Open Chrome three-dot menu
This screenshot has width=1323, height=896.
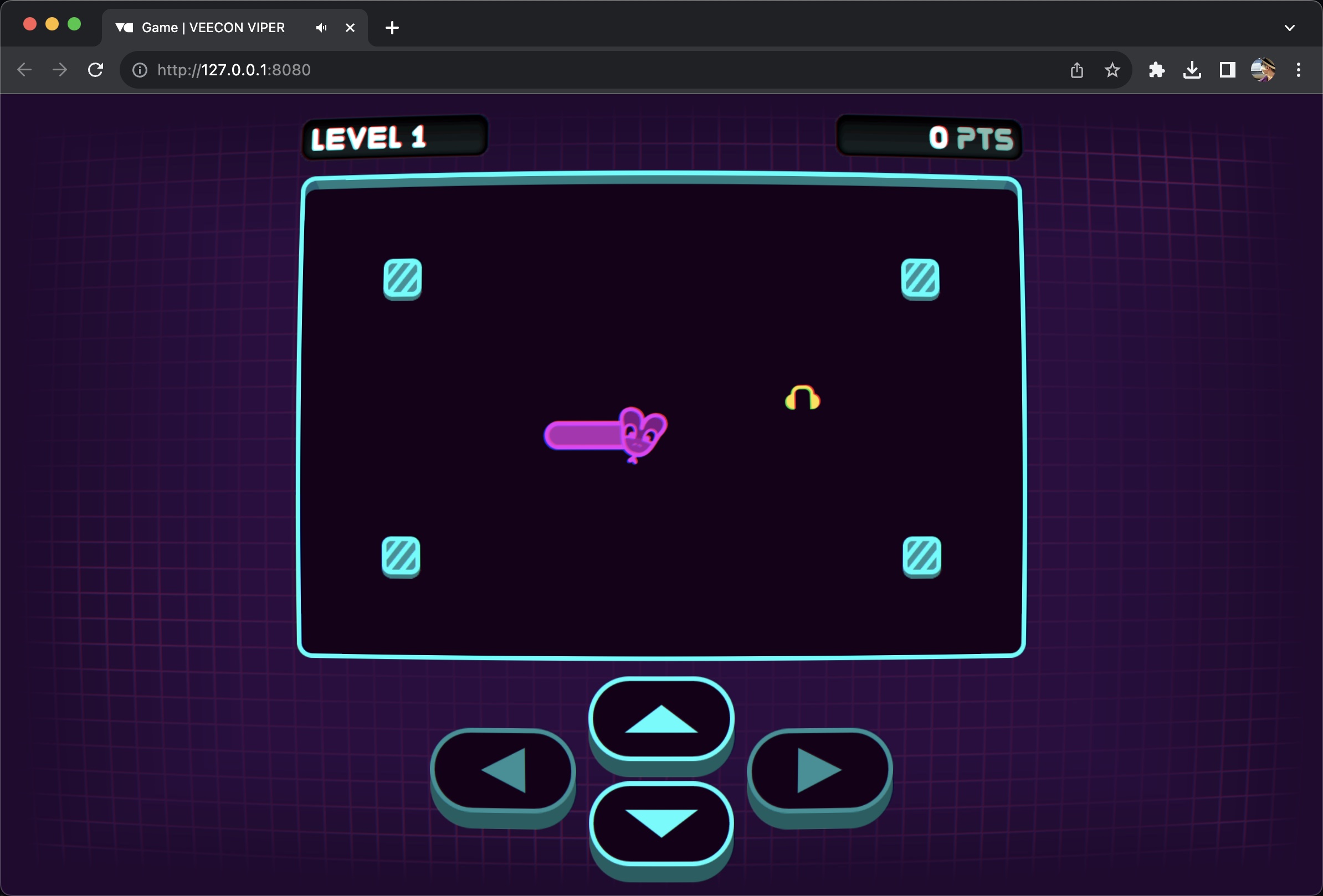point(1299,70)
